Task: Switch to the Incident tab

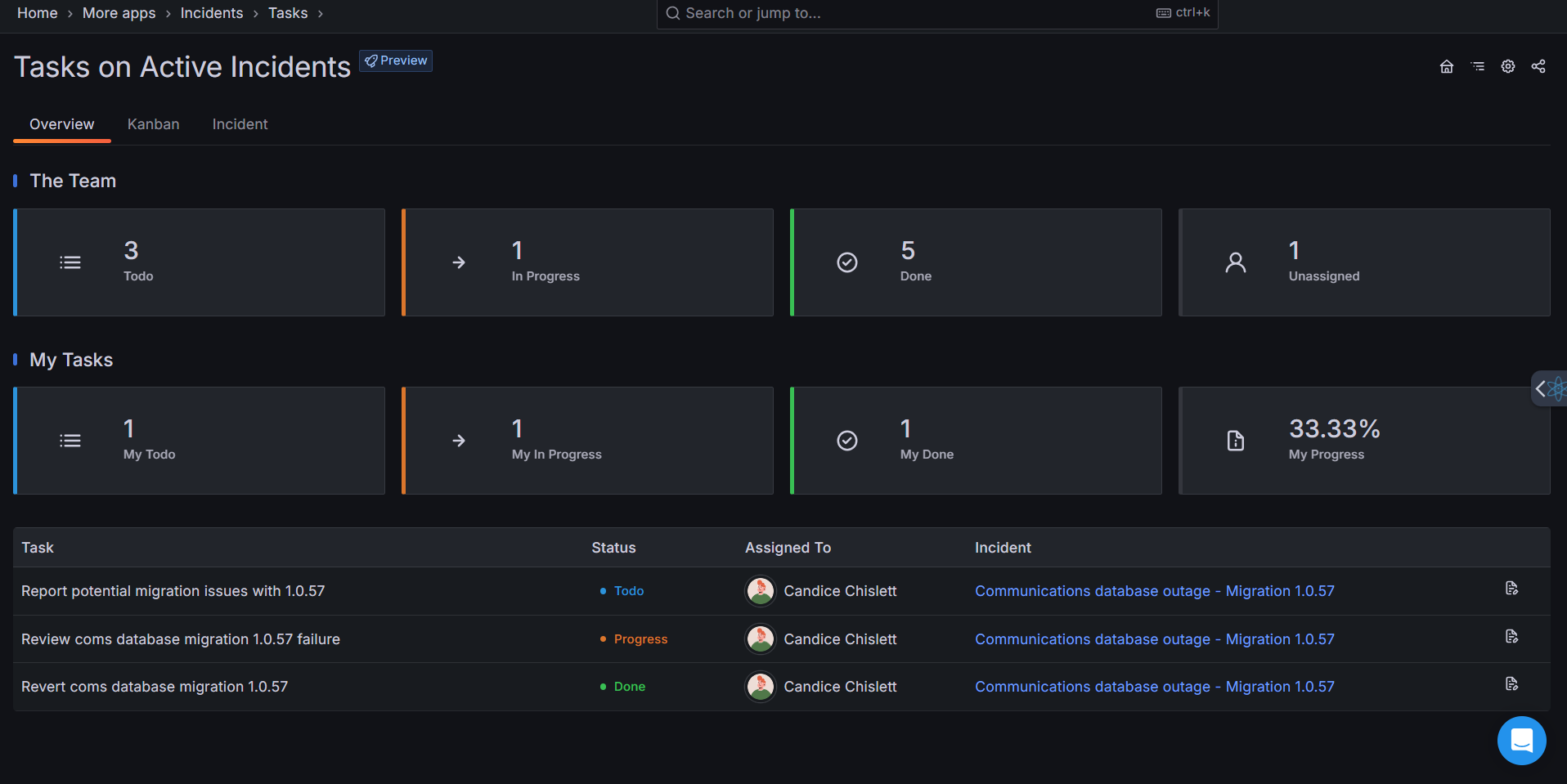Action: click(x=240, y=124)
